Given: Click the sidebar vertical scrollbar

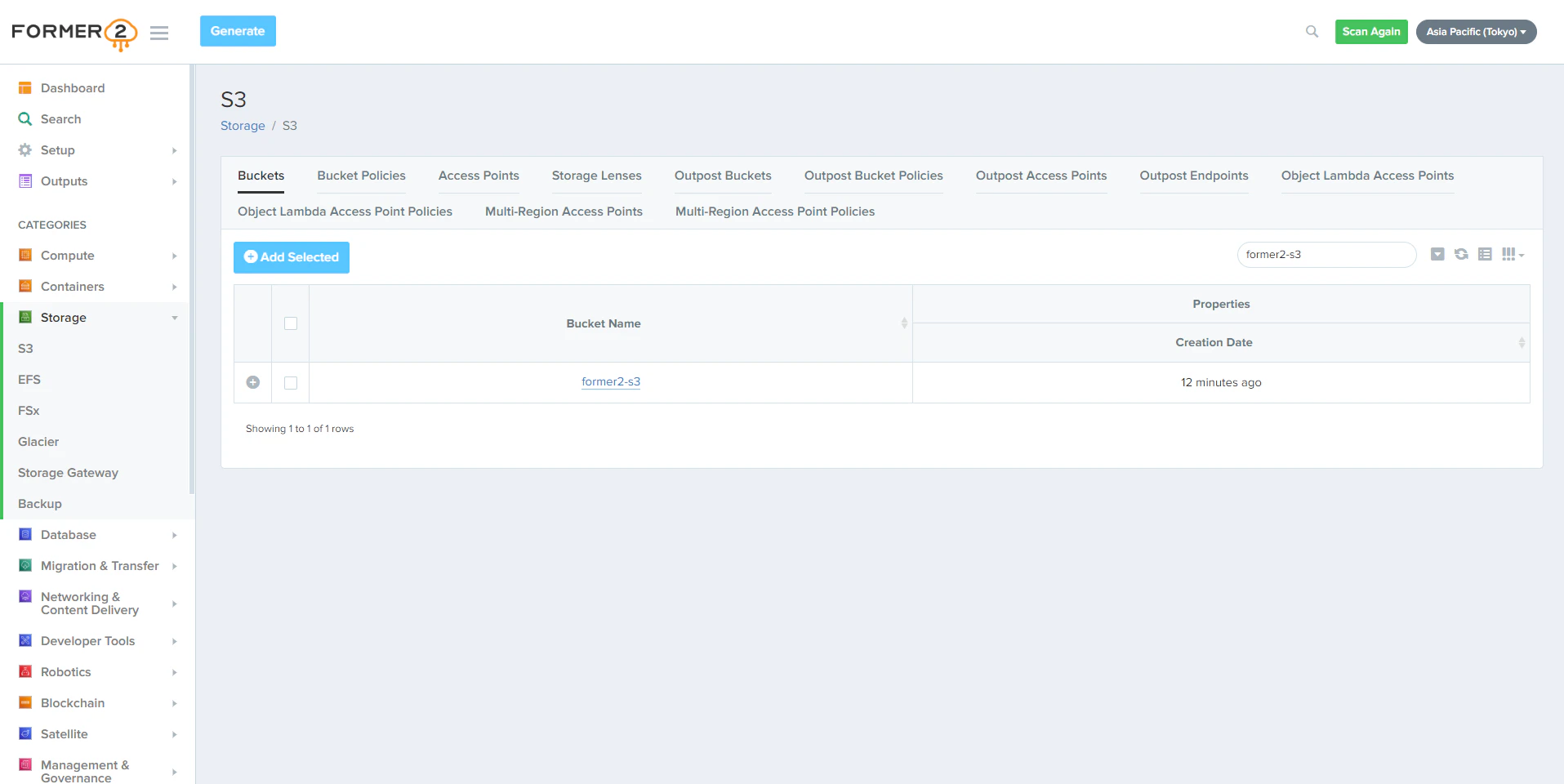Looking at the screenshot, I should pyautogui.click(x=192, y=279).
